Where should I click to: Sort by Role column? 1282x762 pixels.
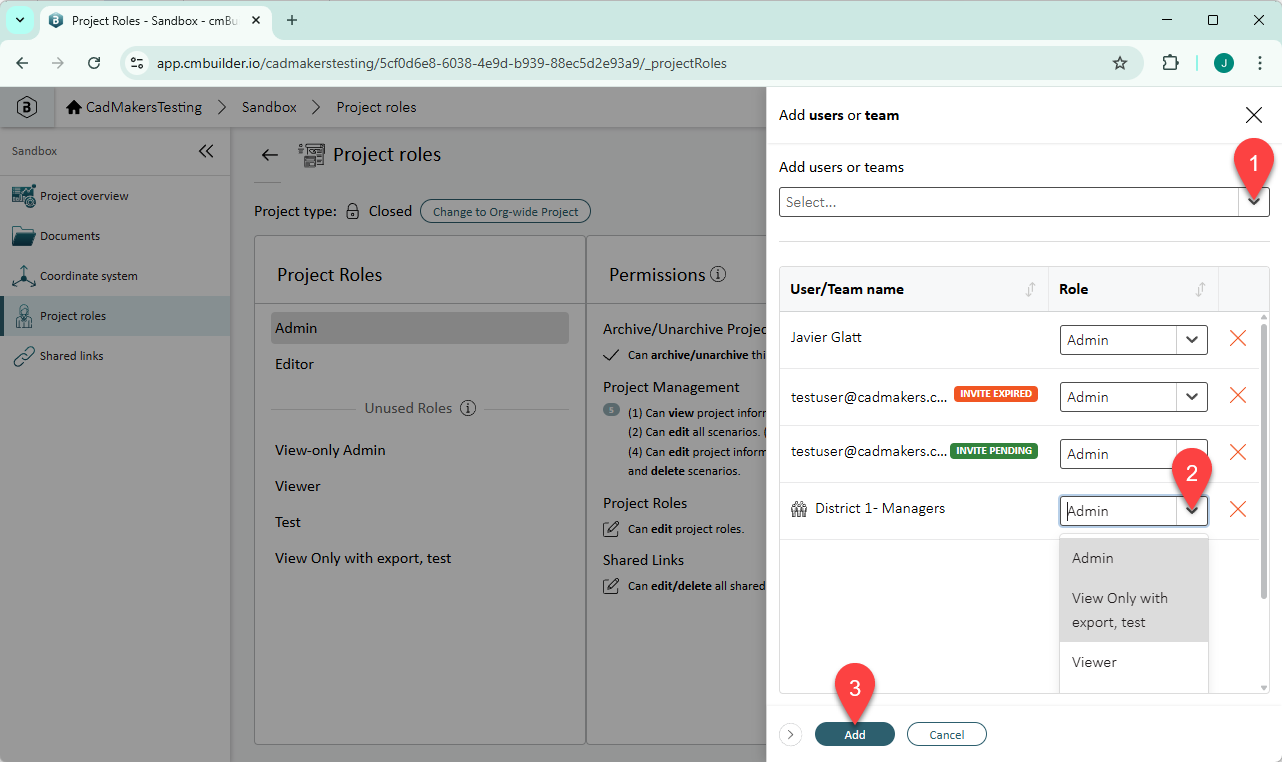(x=1200, y=289)
